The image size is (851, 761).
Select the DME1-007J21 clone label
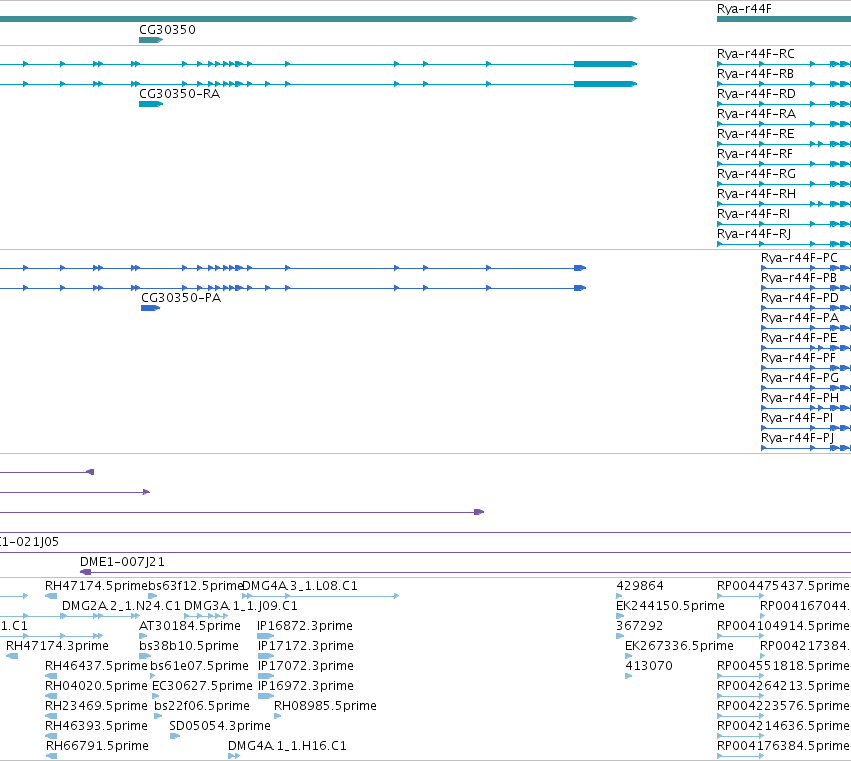pyautogui.click(x=122, y=562)
